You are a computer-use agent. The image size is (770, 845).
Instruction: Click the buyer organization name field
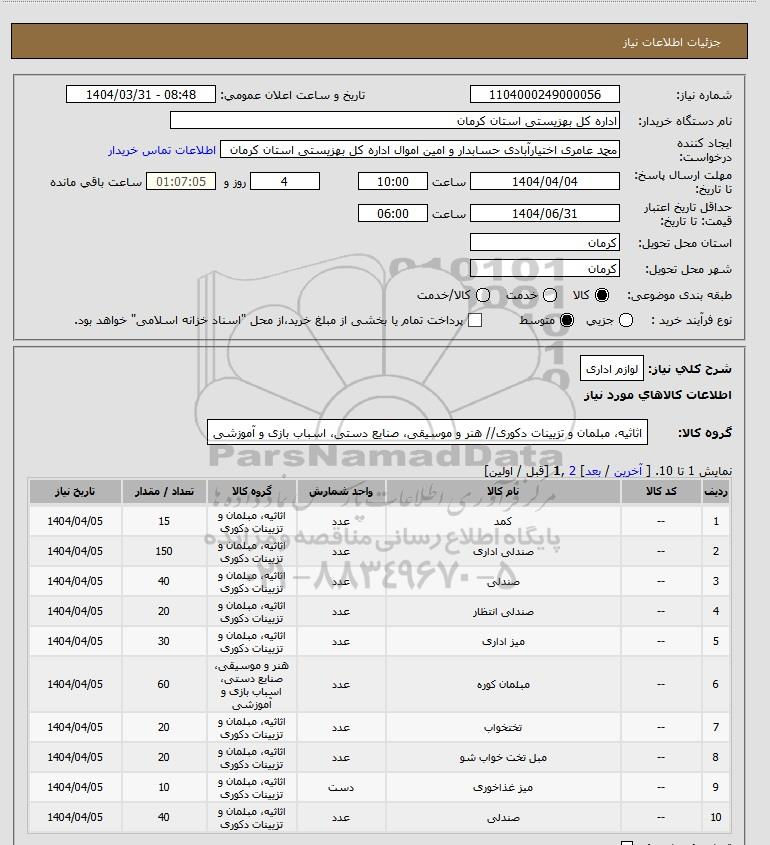coord(394,120)
